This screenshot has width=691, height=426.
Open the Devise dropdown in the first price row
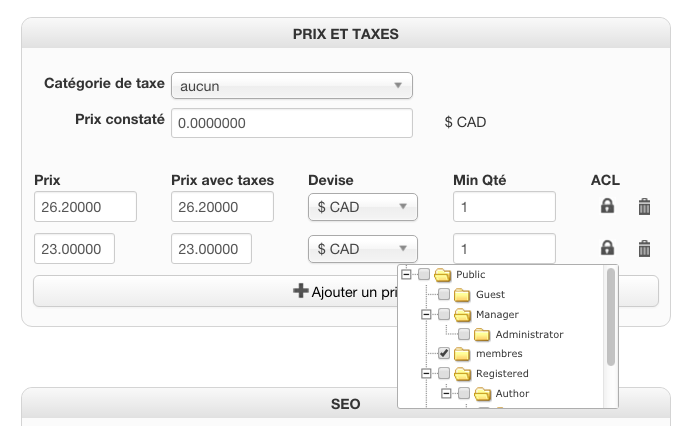(x=362, y=207)
